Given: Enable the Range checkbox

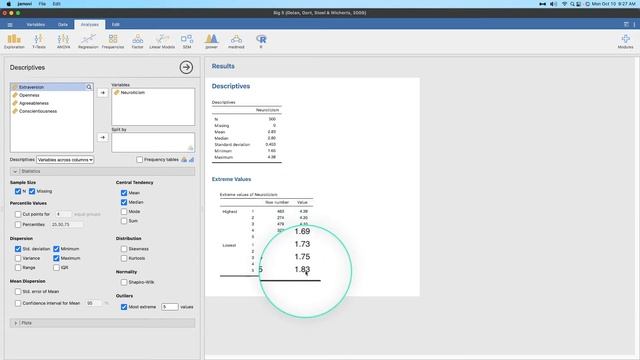Looking at the screenshot, I should [18, 267].
